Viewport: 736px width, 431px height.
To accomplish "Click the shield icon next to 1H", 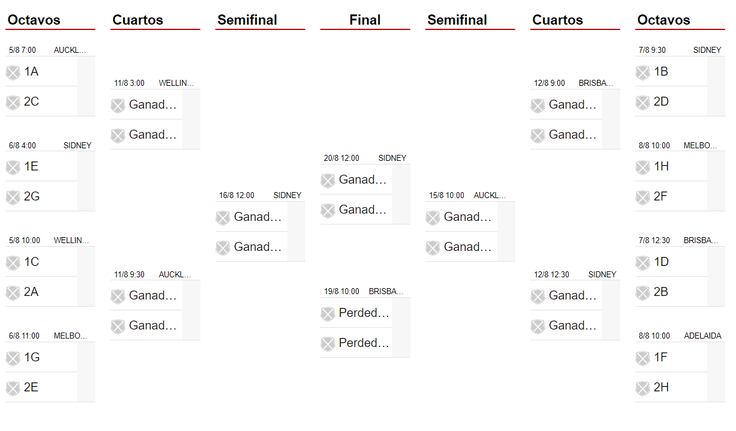I will tap(643, 167).
